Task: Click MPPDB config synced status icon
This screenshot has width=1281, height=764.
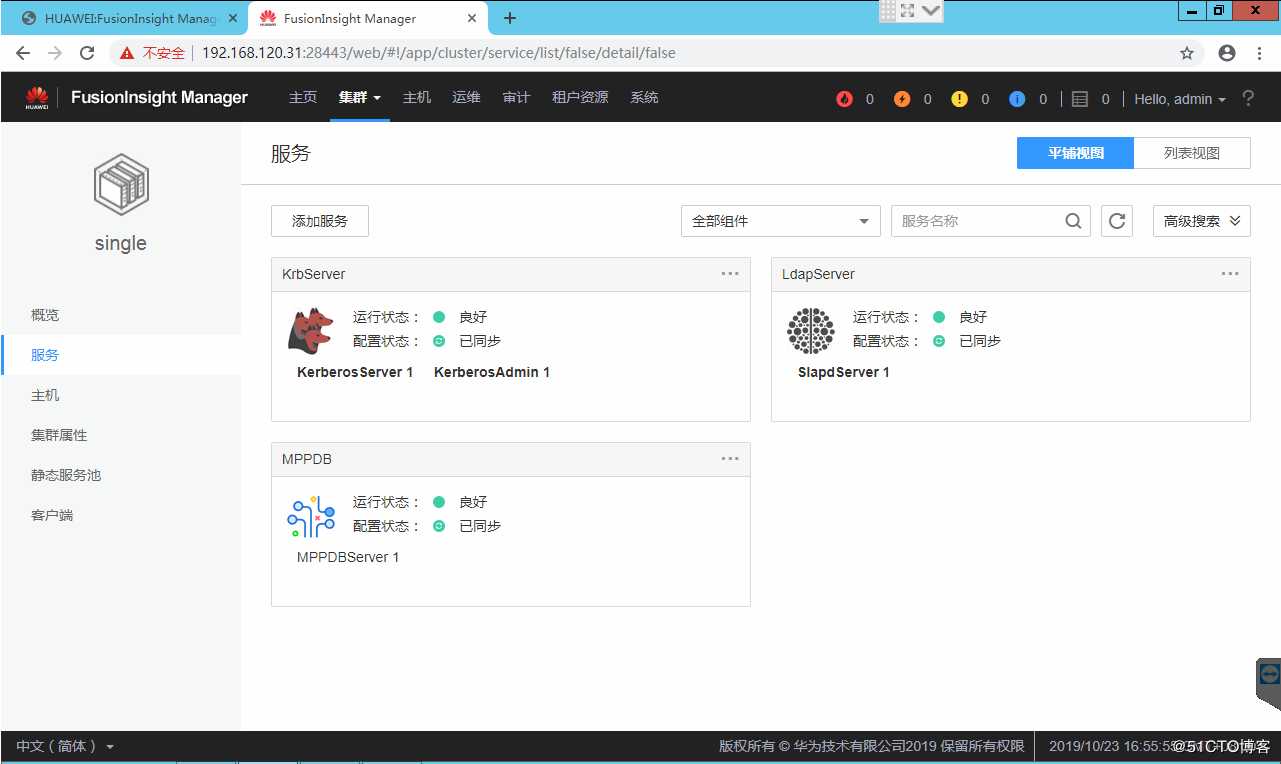Action: tap(438, 526)
